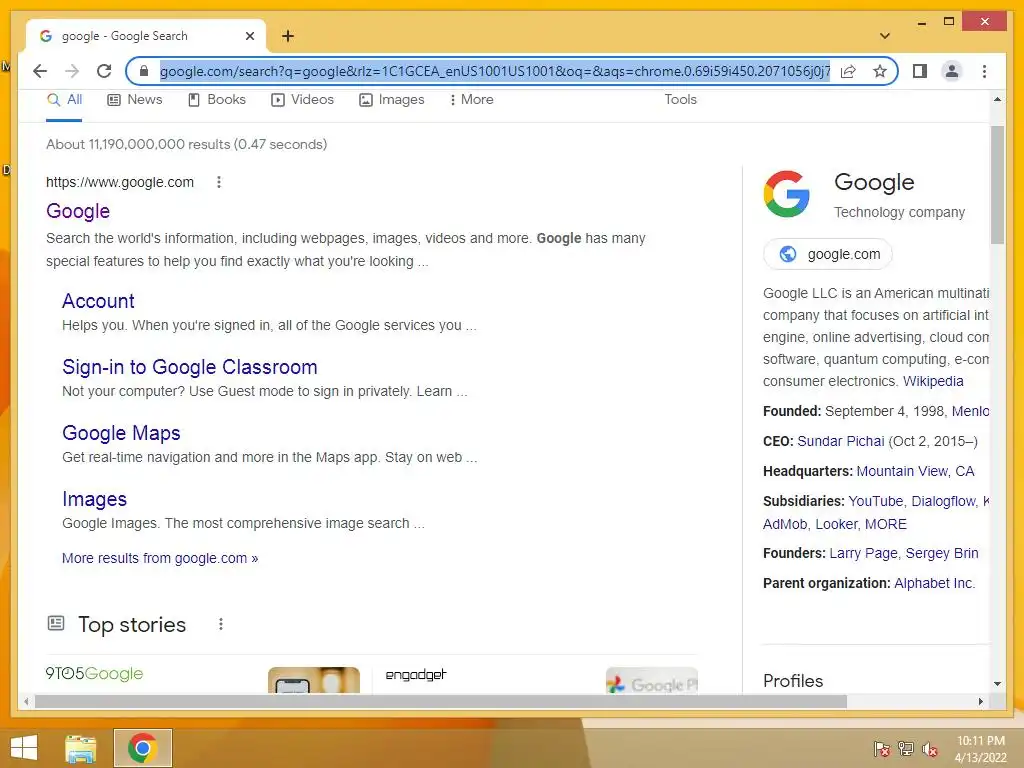Open the Larry Page founder link
The width and height of the screenshot is (1024, 768).
coord(863,554)
